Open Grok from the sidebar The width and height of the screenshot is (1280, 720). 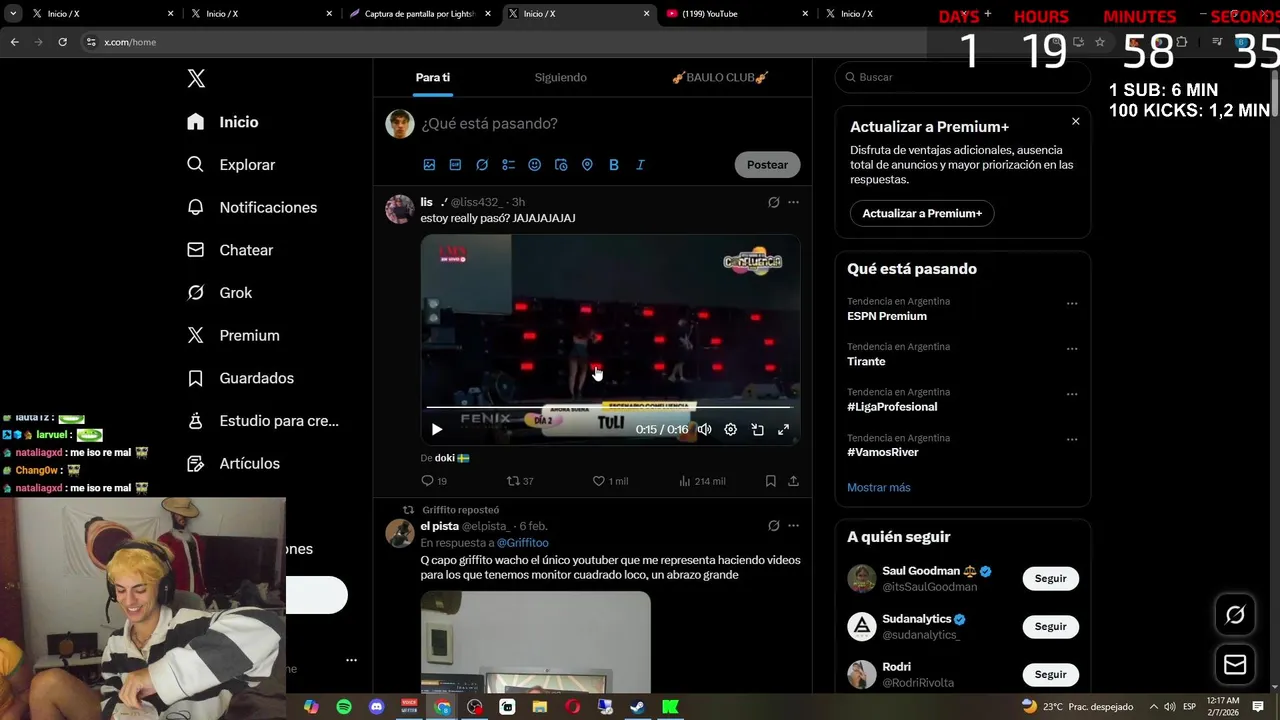tap(220, 293)
